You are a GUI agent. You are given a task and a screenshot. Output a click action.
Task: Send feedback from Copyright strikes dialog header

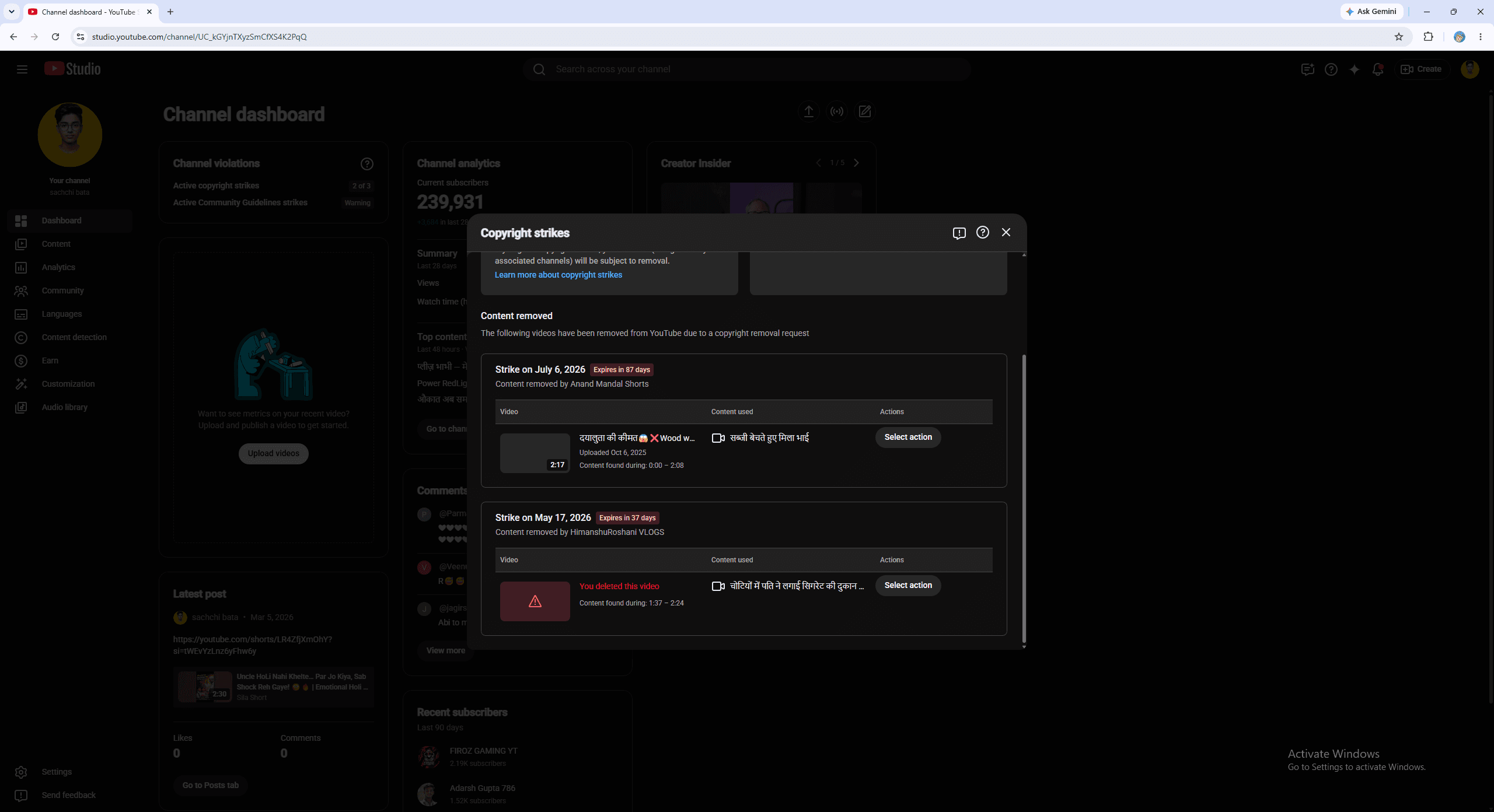(x=959, y=233)
